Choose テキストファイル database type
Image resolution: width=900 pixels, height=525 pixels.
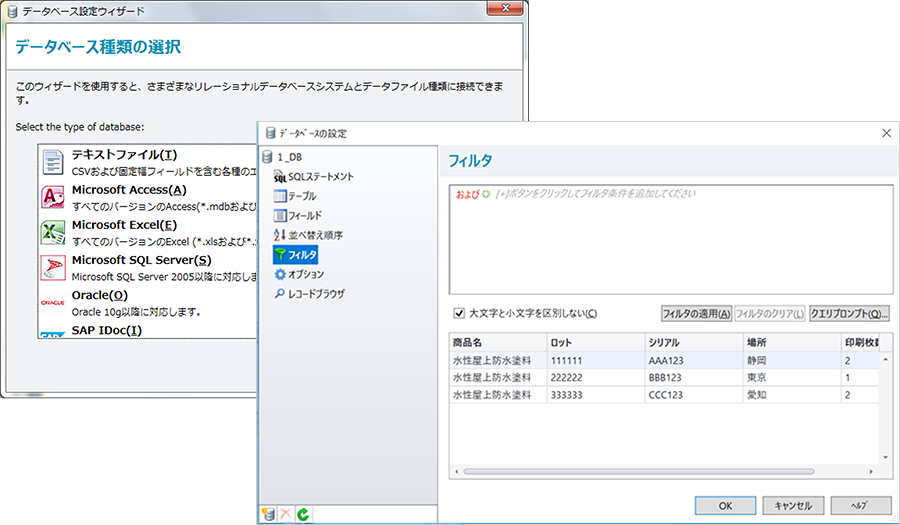click(x=124, y=155)
